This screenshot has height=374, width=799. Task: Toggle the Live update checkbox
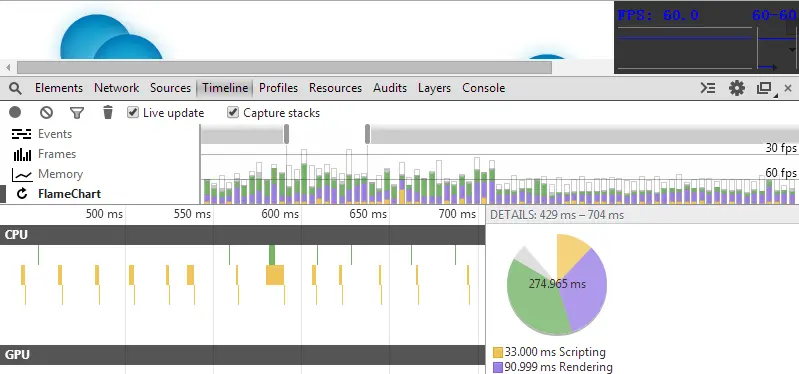click(132, 112)
